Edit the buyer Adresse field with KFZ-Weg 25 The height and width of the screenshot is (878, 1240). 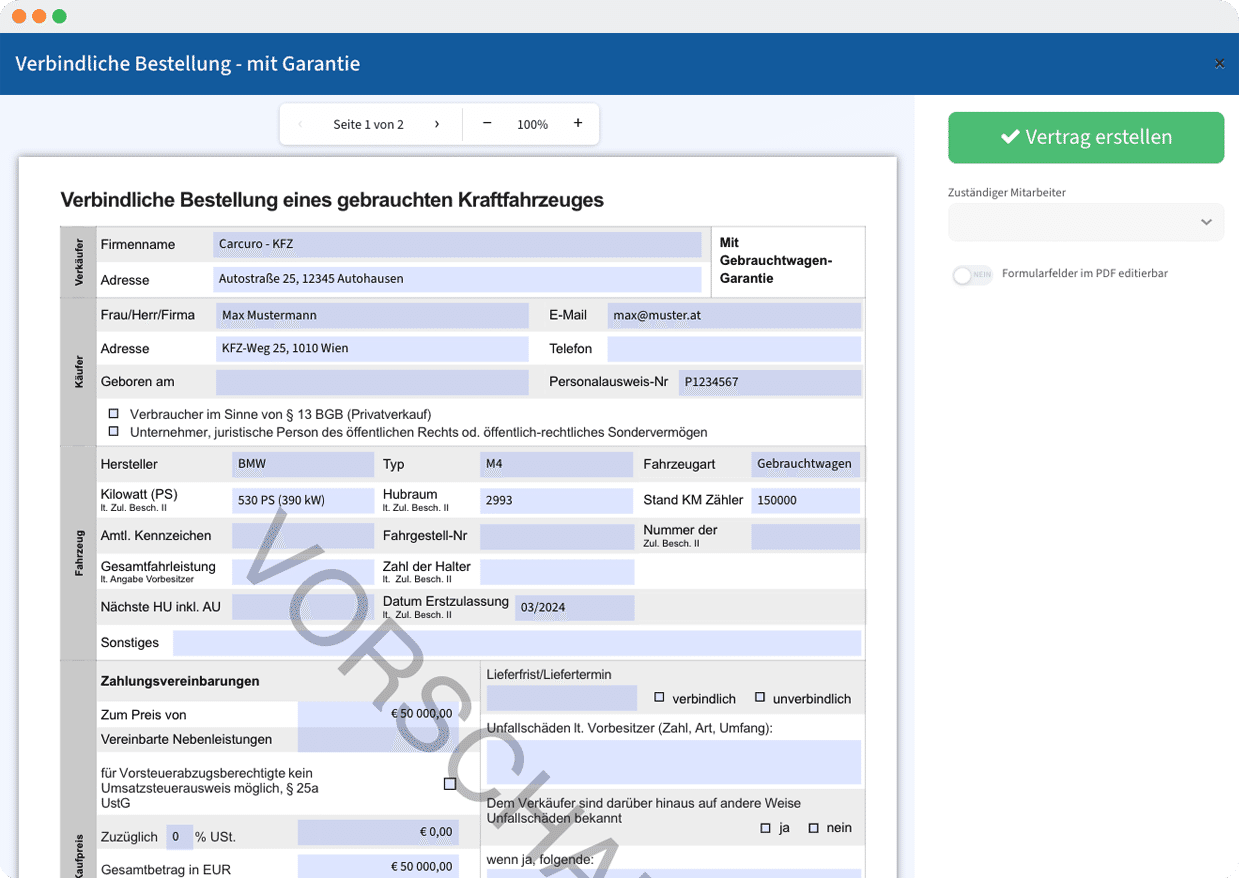372,349
